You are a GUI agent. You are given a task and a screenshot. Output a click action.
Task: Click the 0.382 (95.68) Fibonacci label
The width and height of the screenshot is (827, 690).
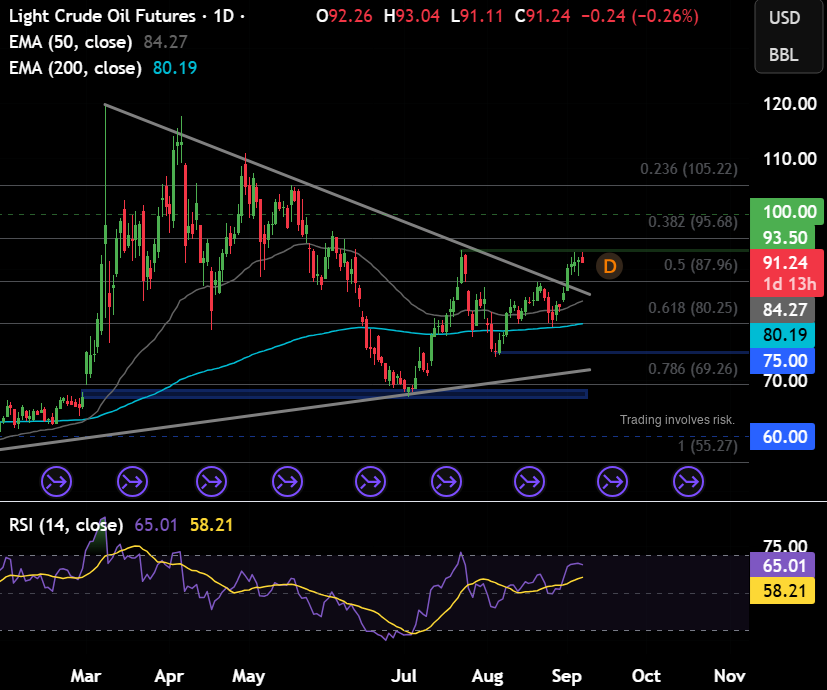(693, 222)
